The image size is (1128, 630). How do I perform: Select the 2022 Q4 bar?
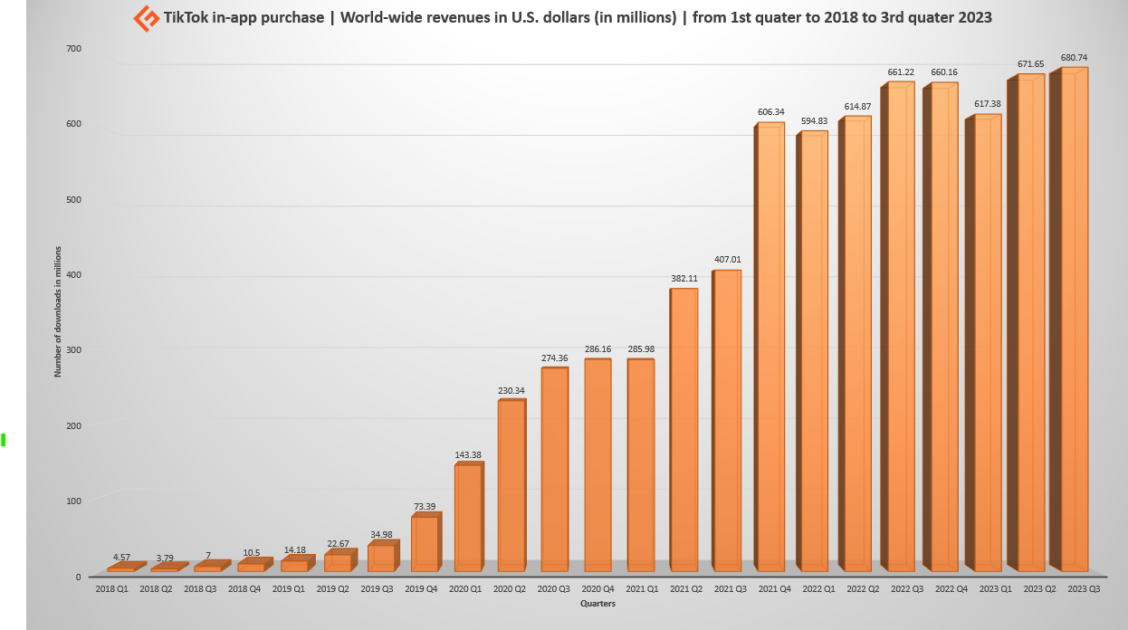(941, 327)
